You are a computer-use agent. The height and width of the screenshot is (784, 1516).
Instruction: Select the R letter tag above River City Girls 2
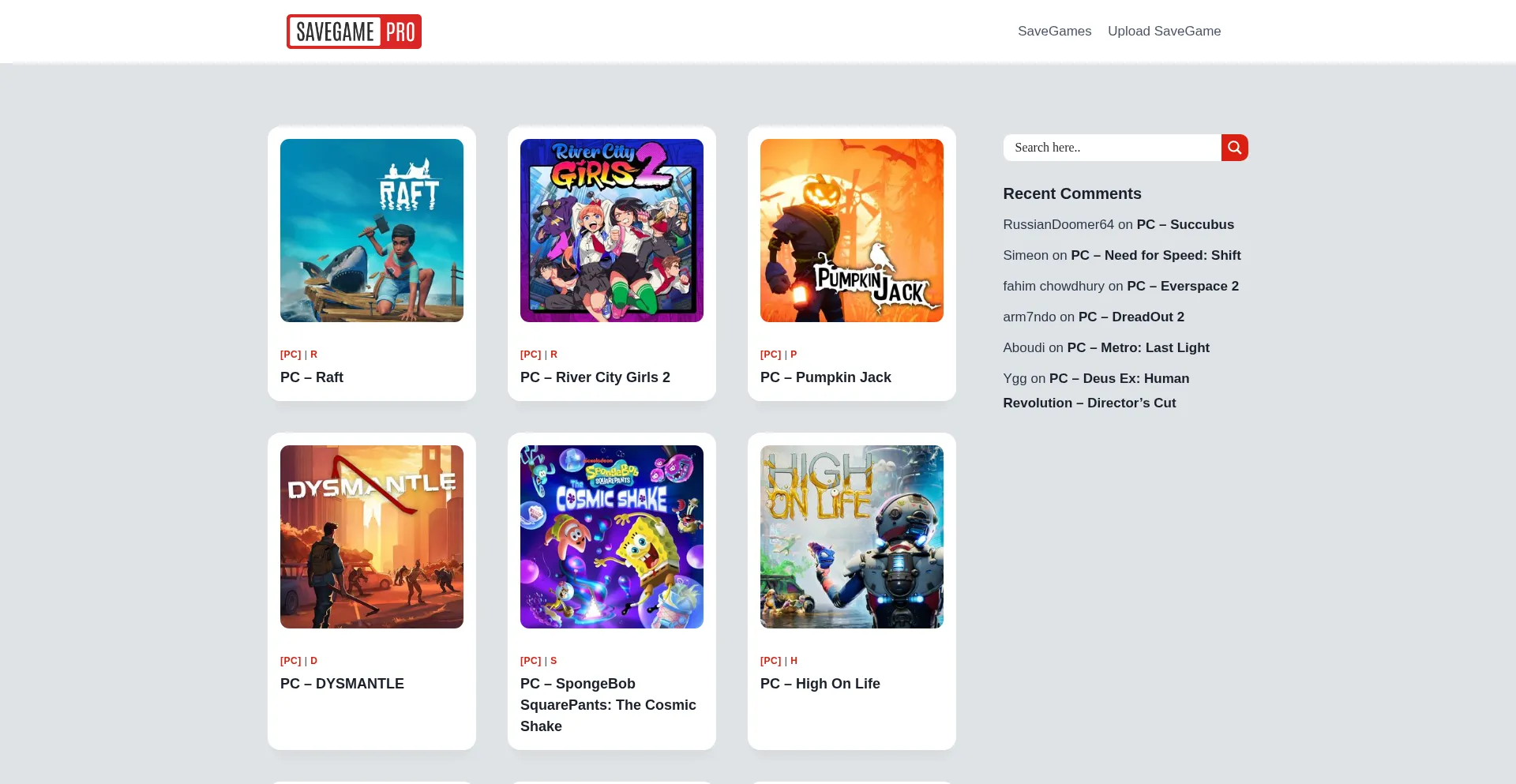pos(553,354)
